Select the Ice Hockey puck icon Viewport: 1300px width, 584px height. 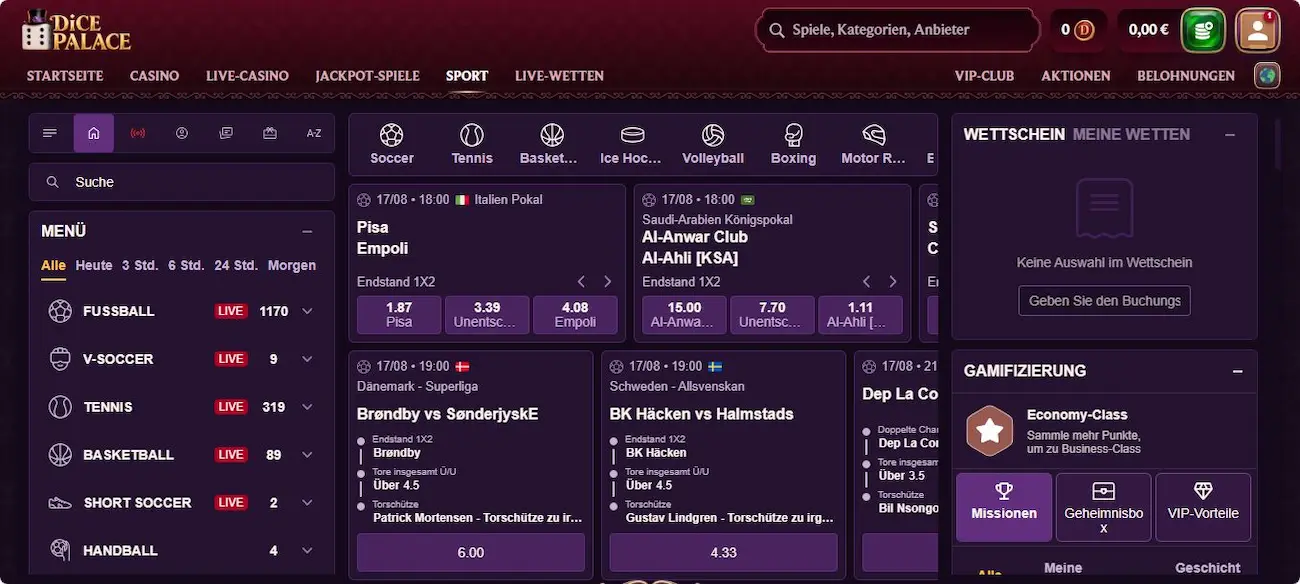pyautogui.click(x=631, y=144)
